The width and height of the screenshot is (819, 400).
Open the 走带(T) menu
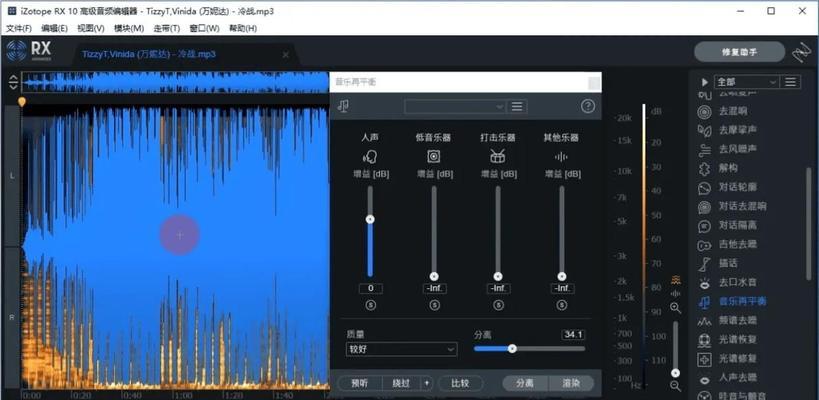pyautogui.click(x=167, y=28)
